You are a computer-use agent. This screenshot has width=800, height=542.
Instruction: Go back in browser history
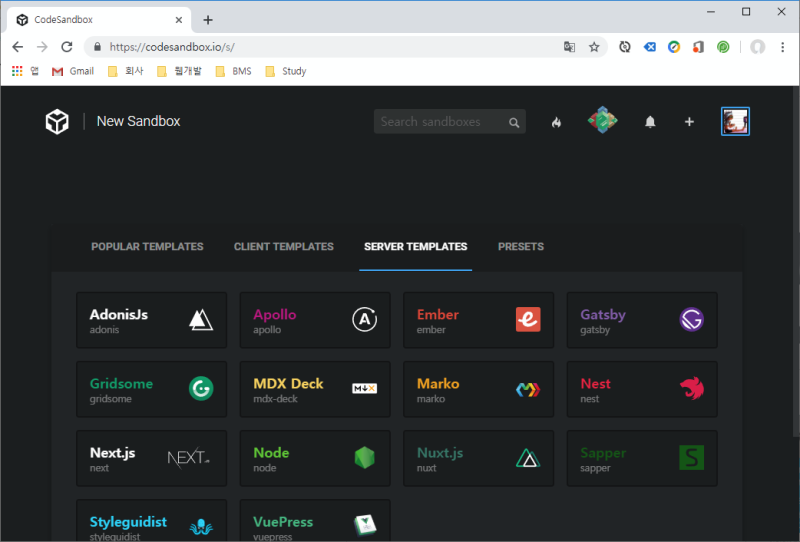(x=17, y=47)
